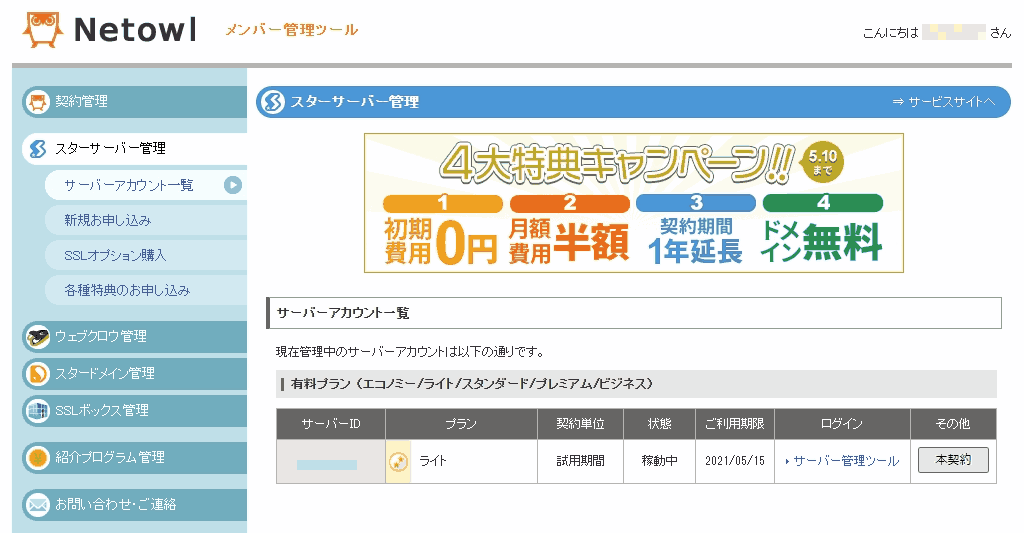
Task: Select スターサーバー管理 in the sidebar
Action: coord(135,149)
